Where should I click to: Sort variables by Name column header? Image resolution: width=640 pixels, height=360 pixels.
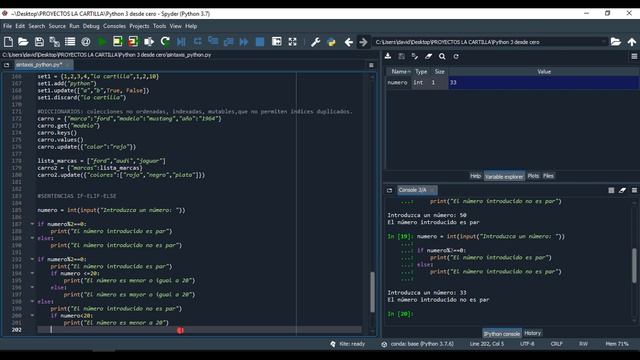(x=400, y=71)
